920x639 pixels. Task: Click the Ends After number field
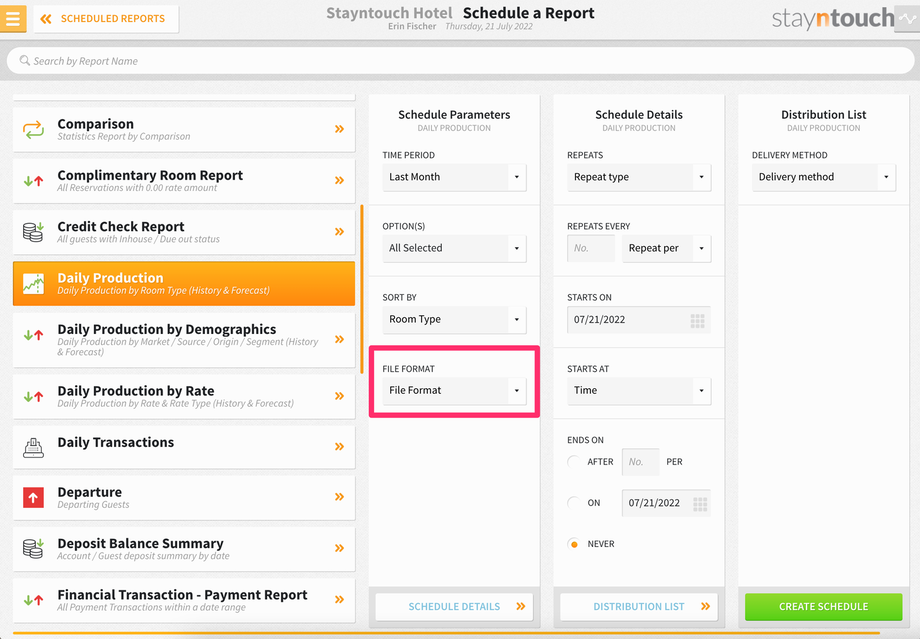click(x=640, y=462)
